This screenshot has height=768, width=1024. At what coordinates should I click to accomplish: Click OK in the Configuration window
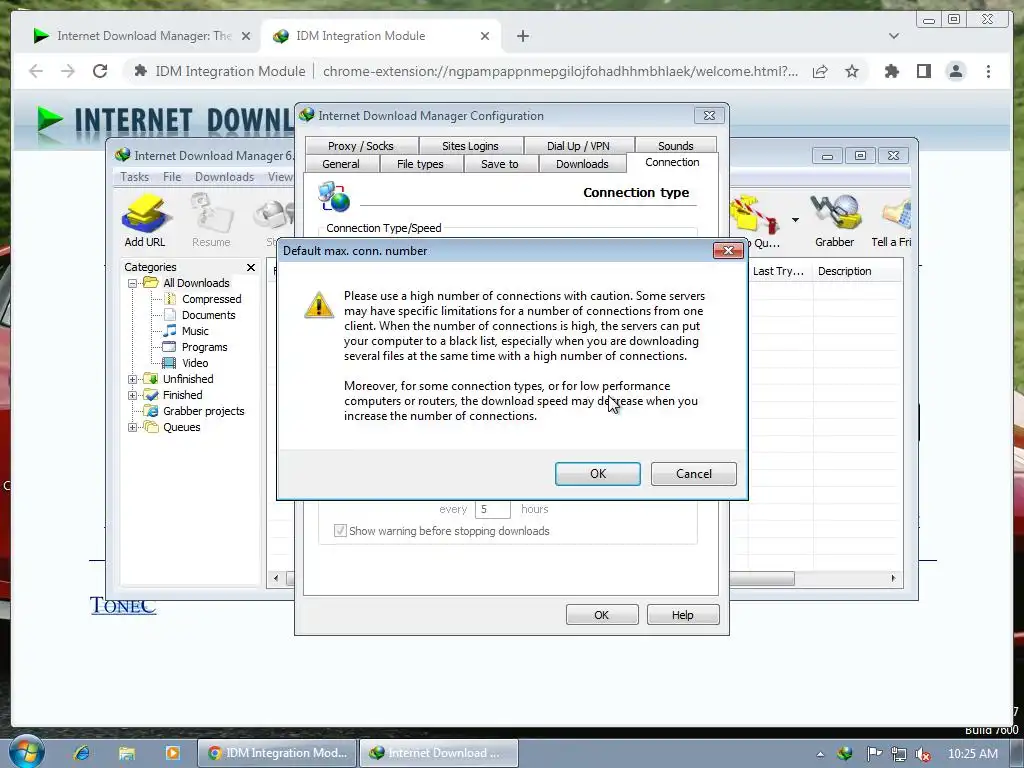tap(601, 615)
